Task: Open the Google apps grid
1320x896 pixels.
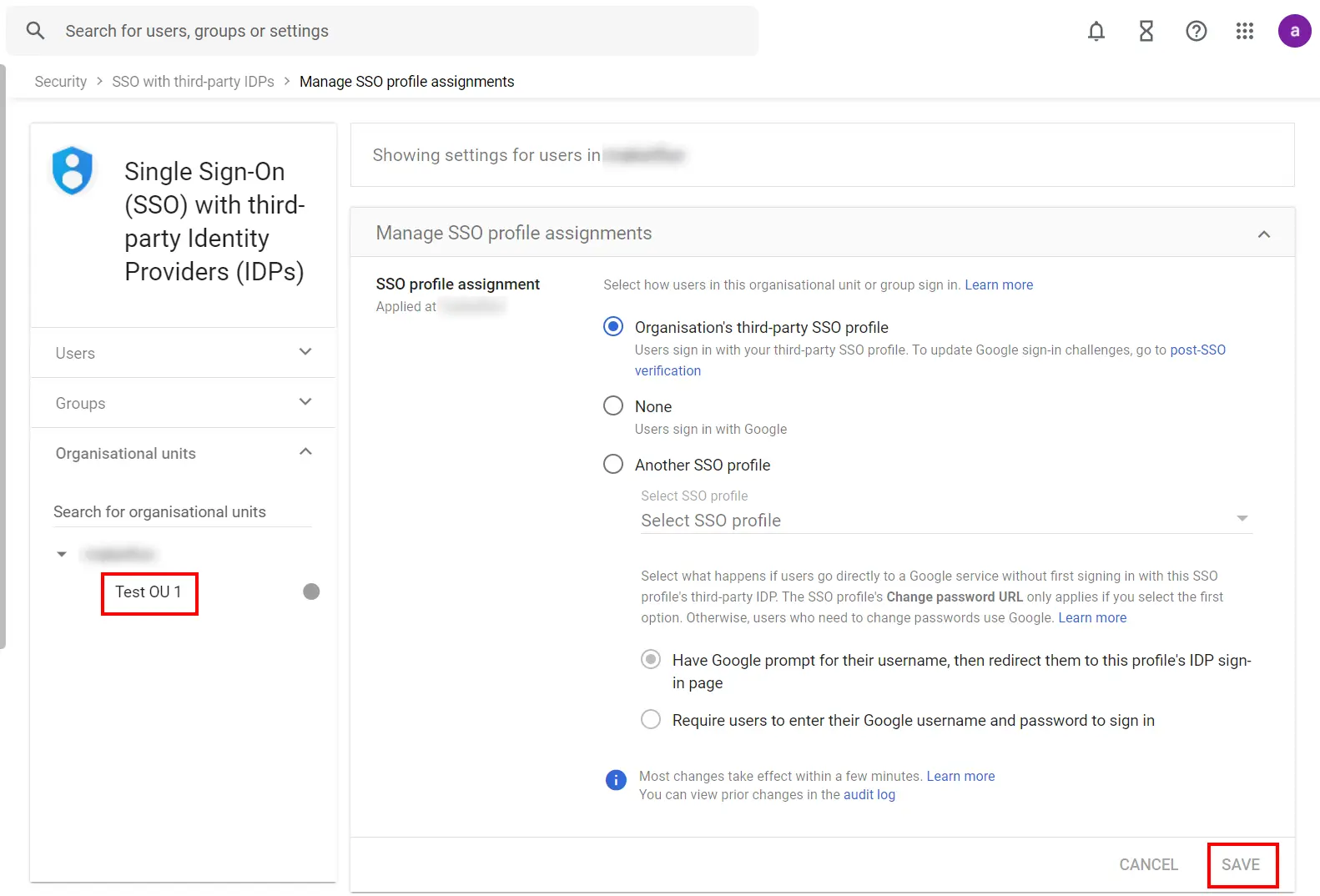Action: click(1245, 31)
